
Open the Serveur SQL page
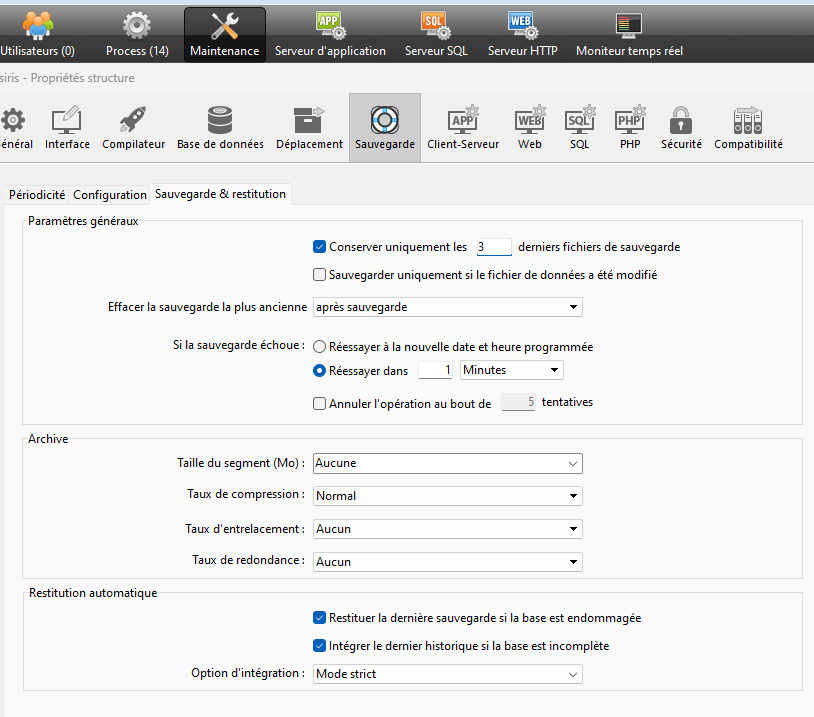(x=436, y=34)
